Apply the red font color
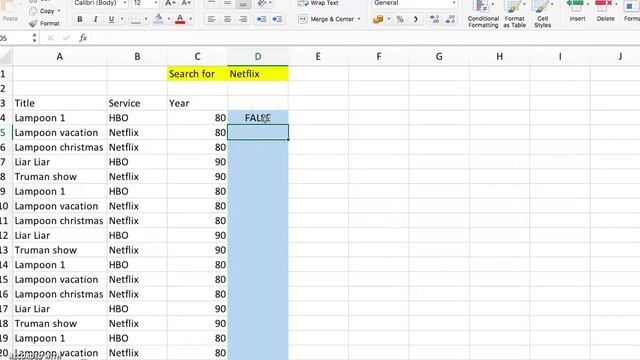 click(180, 19)
